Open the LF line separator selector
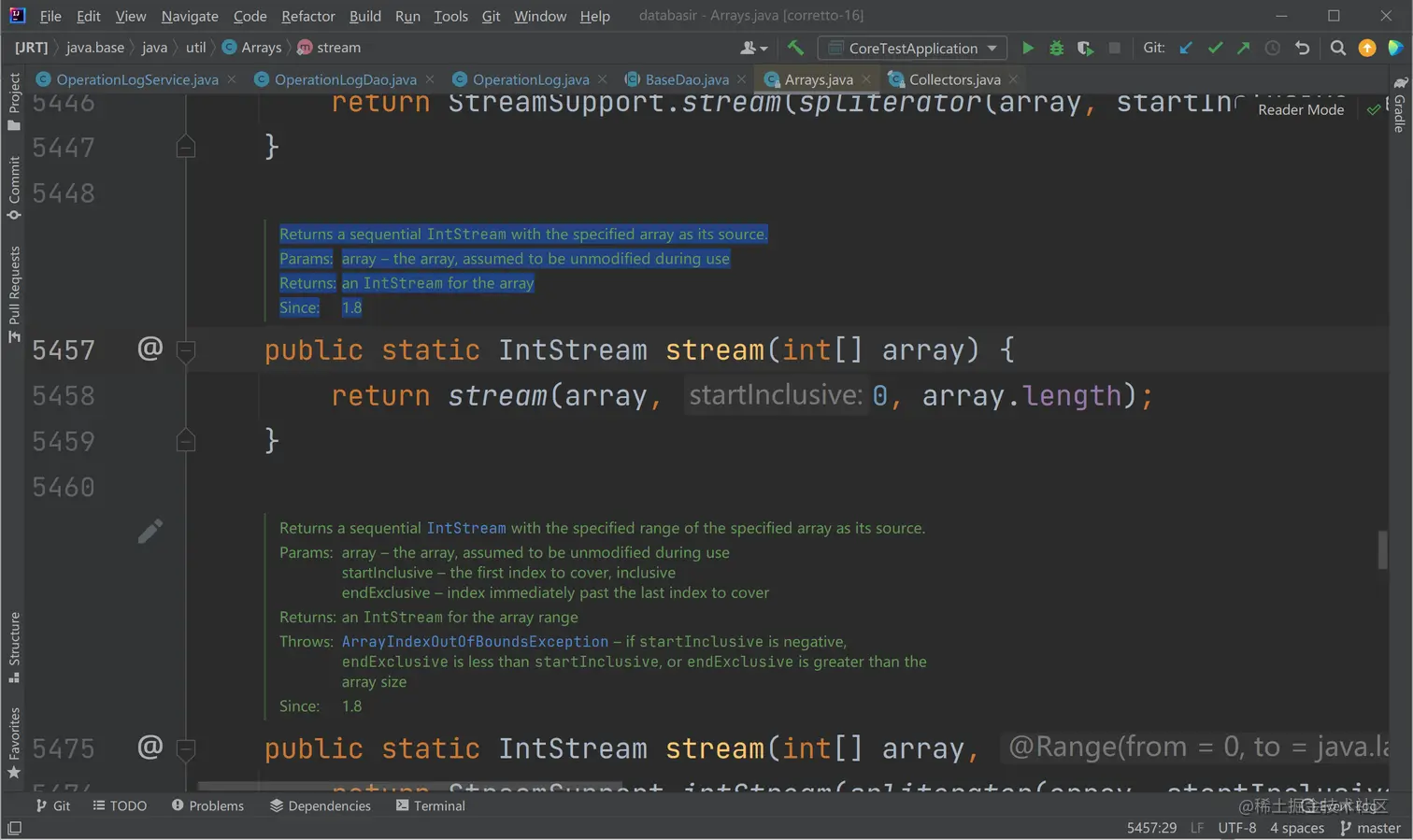Screen dimensions: 1413x840 point(1197,828)
